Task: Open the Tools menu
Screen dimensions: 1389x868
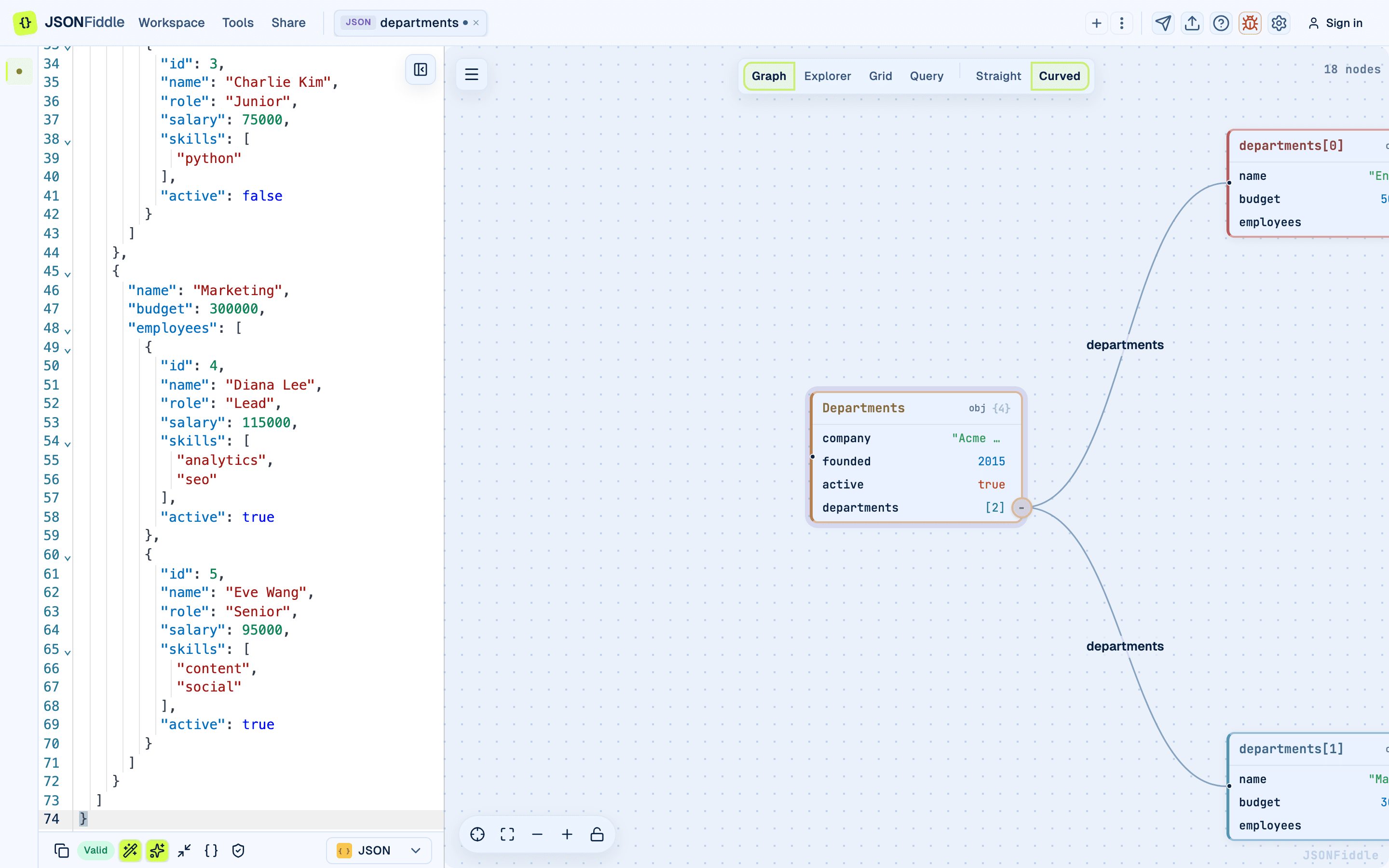Action: click(238, 23)
